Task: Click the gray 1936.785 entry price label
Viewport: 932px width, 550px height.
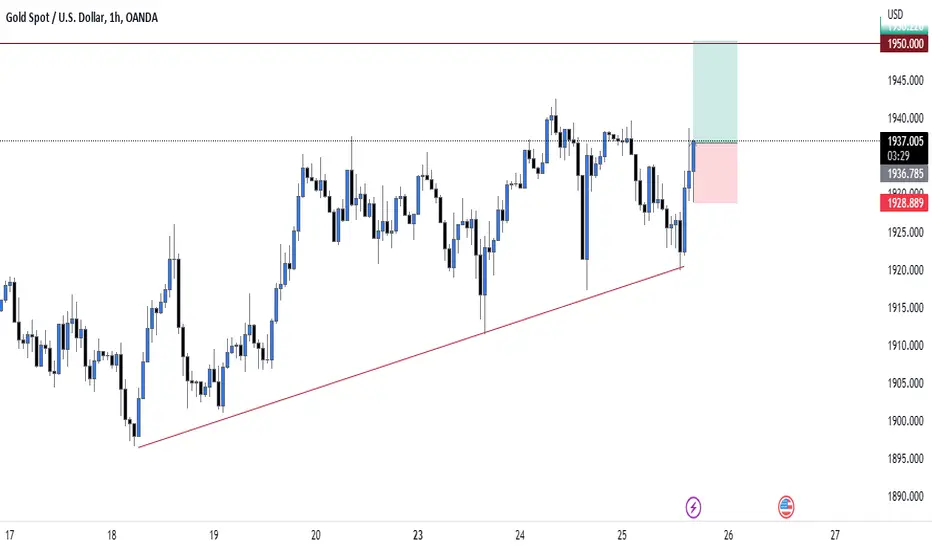Action: [x=904, y=174]
